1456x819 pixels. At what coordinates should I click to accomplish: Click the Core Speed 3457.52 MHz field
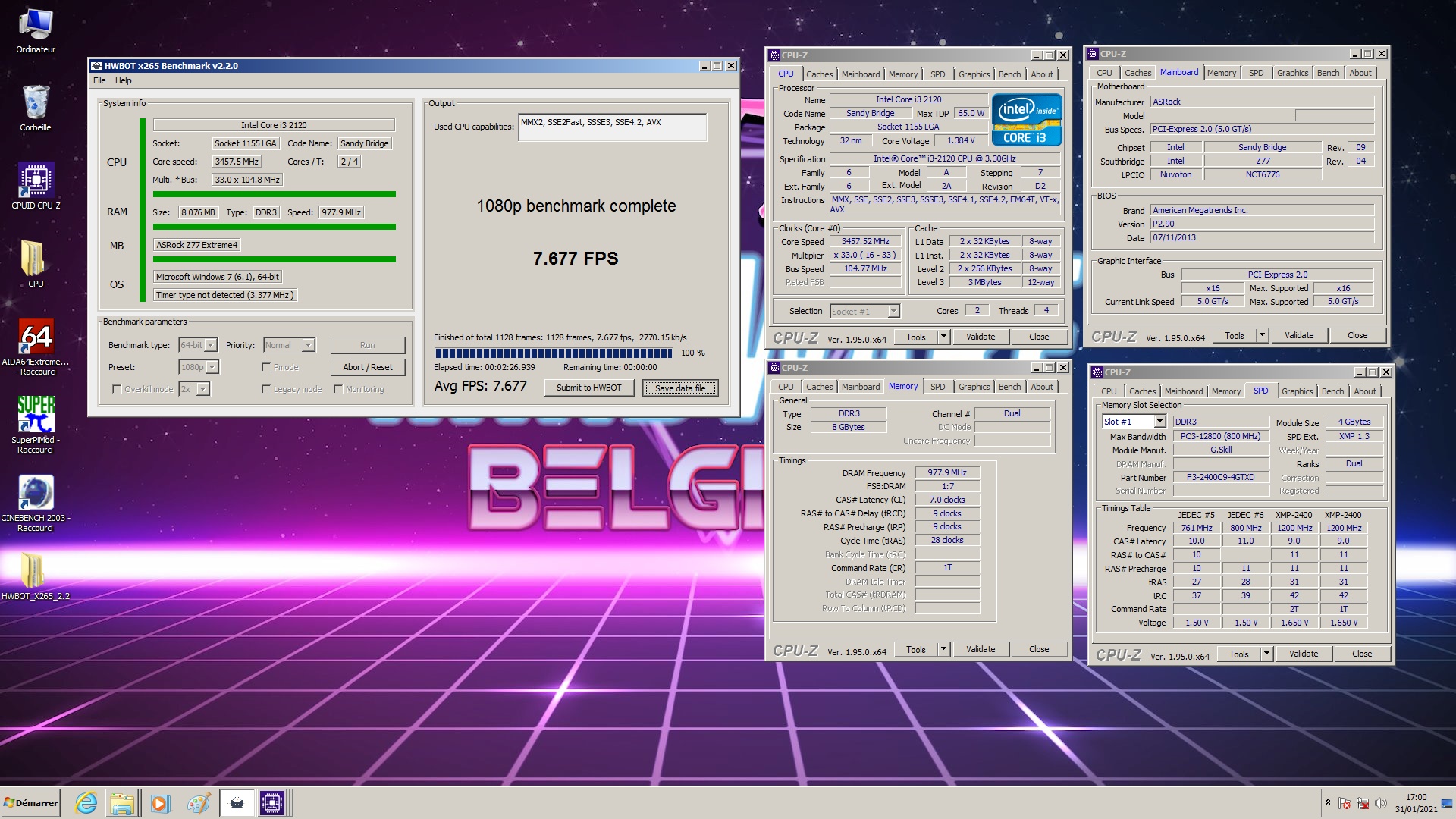click(x=864, y=241)
